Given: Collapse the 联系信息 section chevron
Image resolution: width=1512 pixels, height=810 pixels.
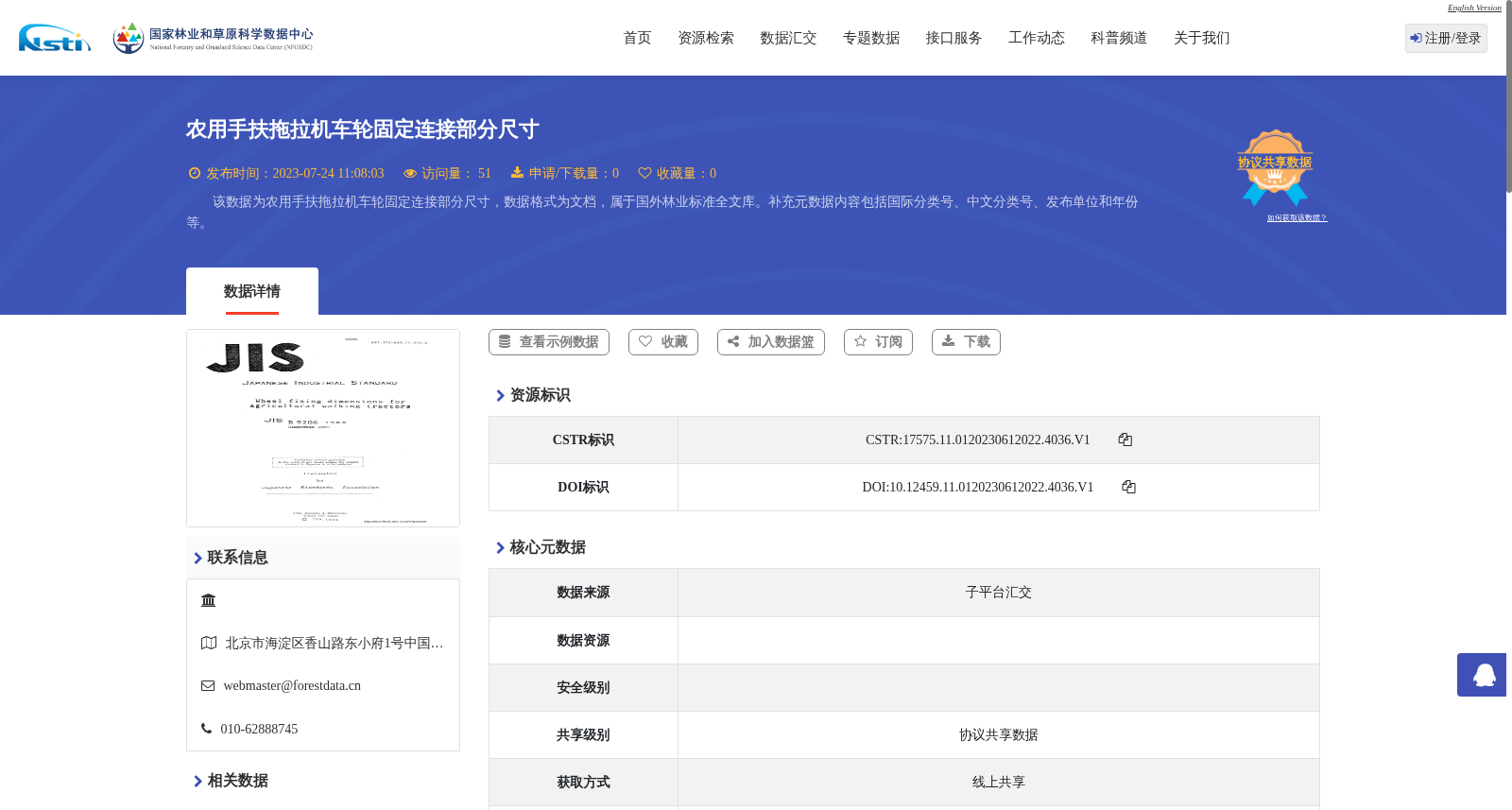Looking at the screenshot, I should click(198, 558).
